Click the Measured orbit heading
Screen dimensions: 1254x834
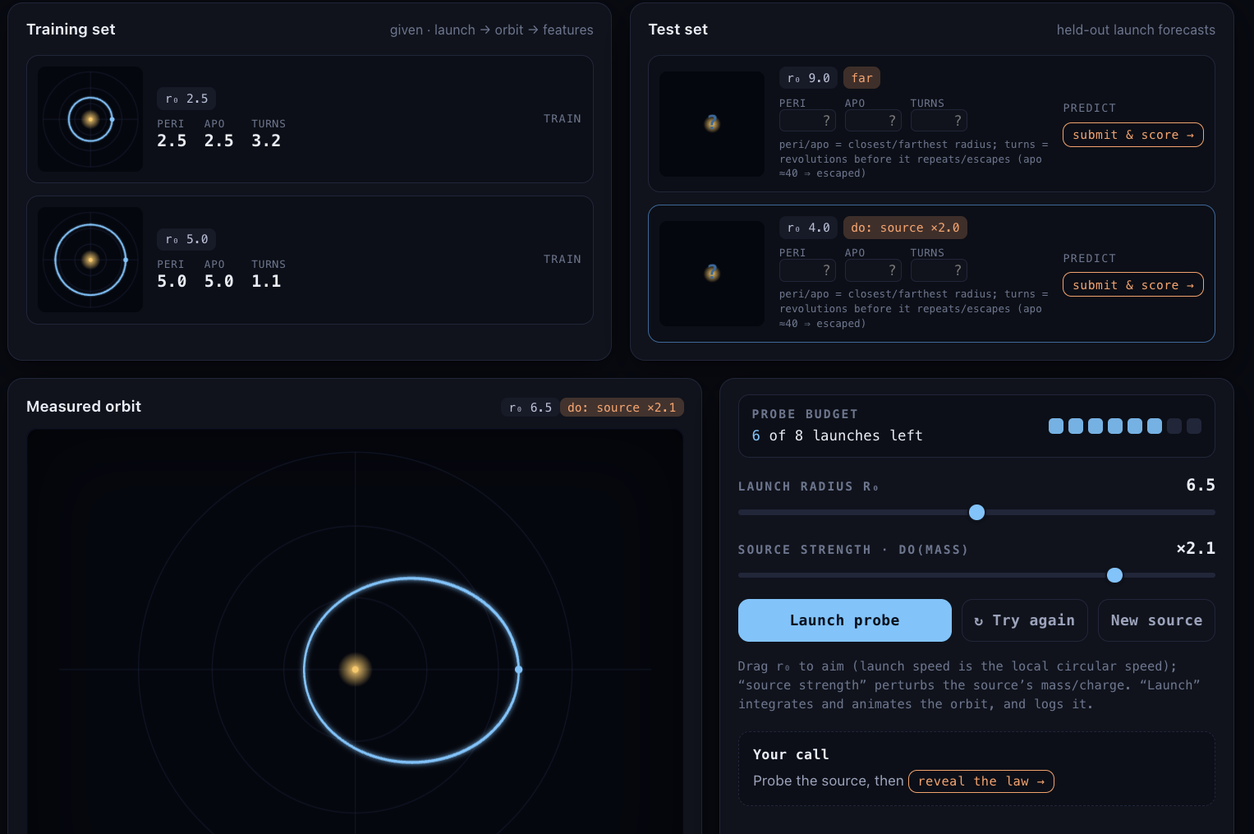(x=84, y=407)
